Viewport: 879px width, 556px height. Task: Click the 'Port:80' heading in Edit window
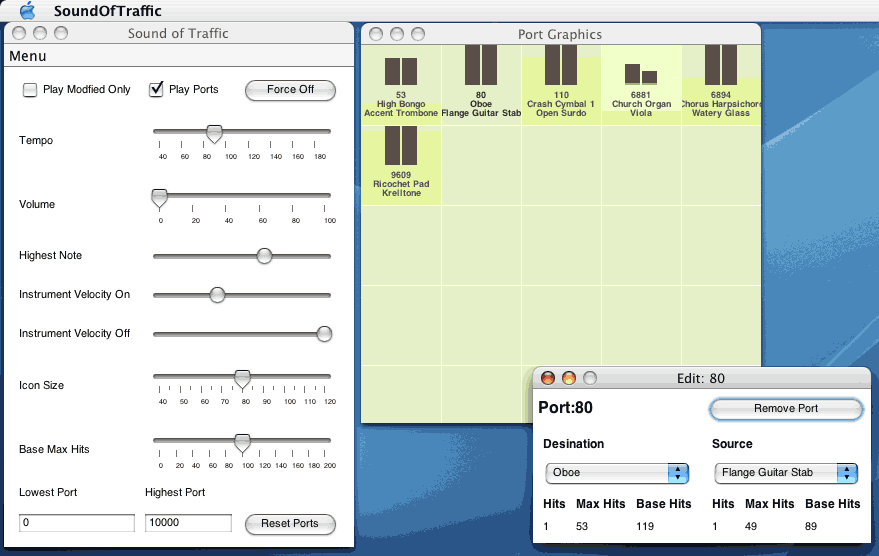point(565,408)
